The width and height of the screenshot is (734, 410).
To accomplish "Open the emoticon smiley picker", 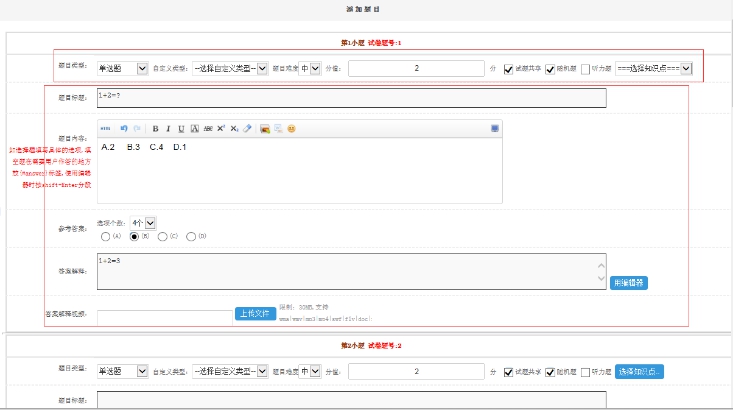I will click(291, 129).
